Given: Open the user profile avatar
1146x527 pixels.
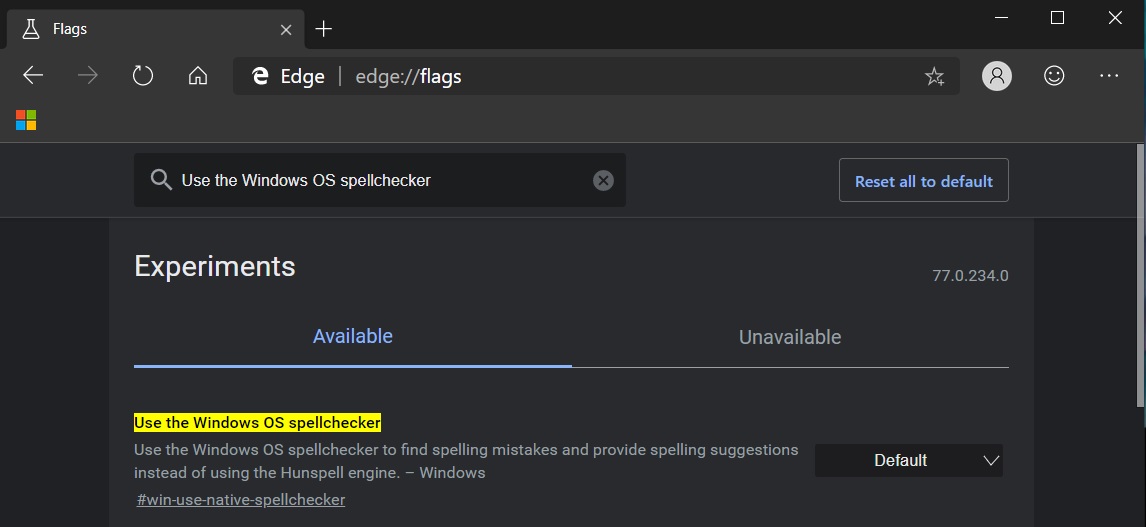Looking at the screenshot, I should point(997,76).
